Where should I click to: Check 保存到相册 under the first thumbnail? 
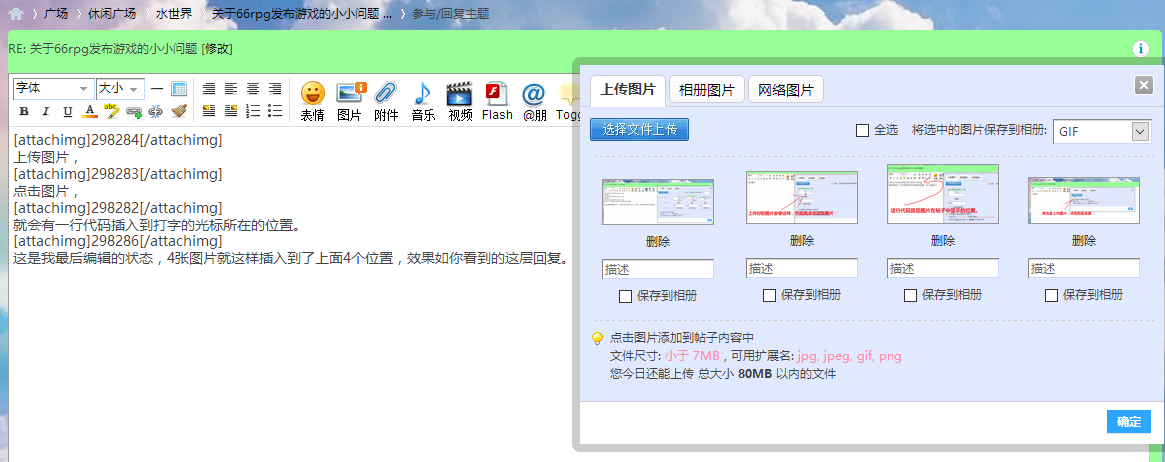626,296
